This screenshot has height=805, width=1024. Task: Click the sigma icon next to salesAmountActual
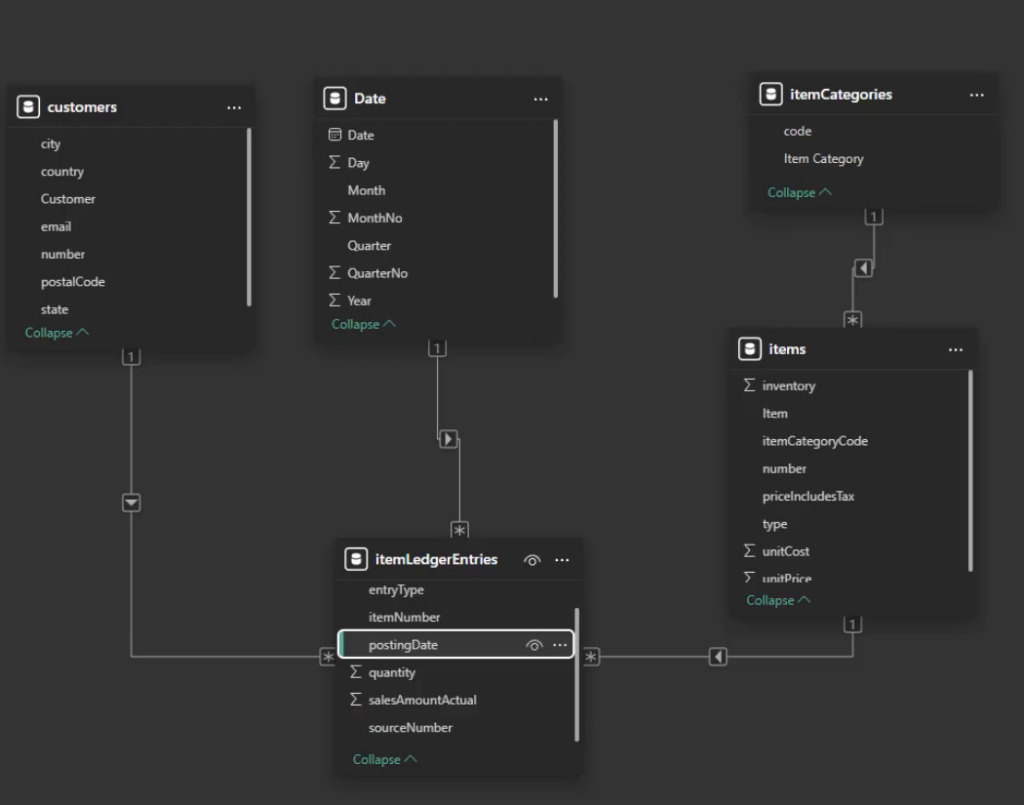355,699
